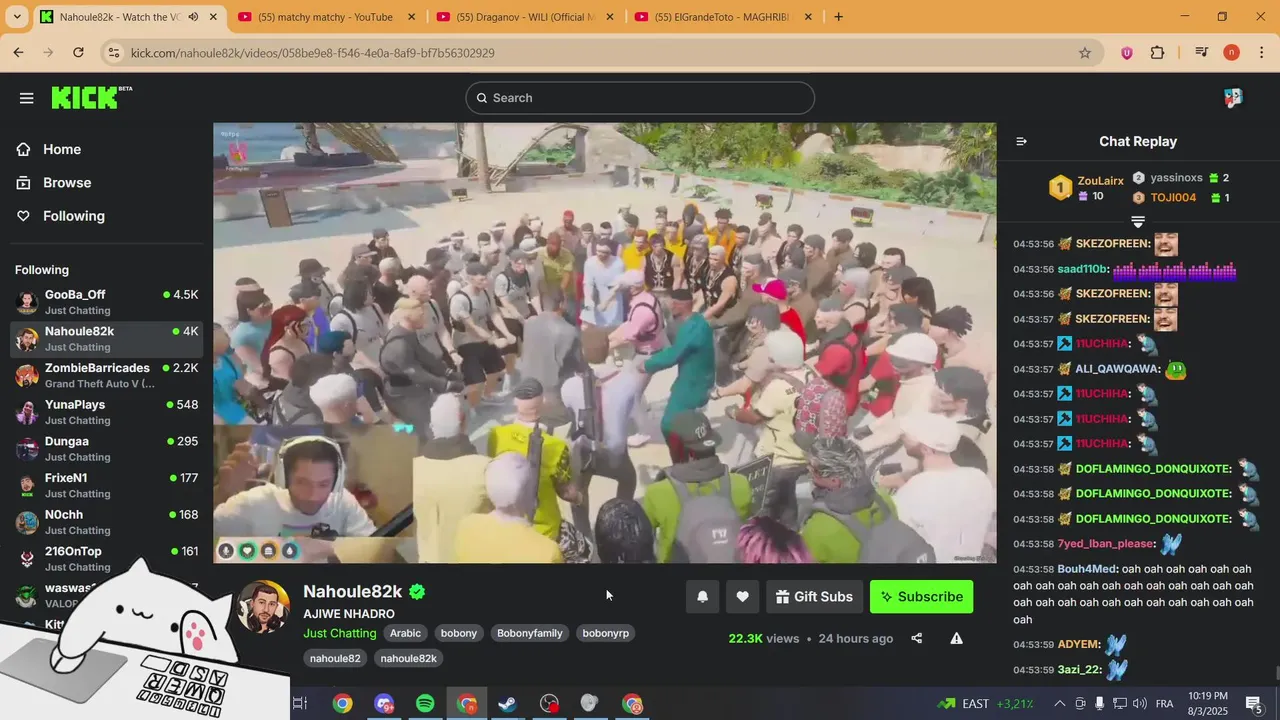Select the Arabic tag

405,633
